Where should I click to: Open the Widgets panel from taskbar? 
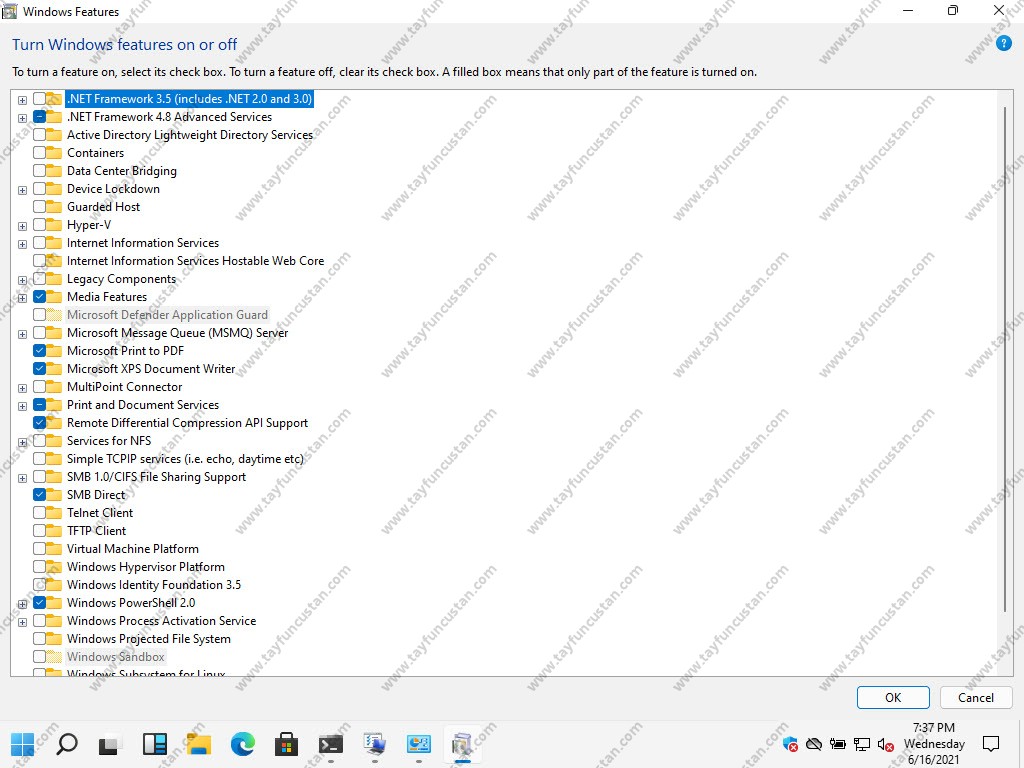pos(154,744)
